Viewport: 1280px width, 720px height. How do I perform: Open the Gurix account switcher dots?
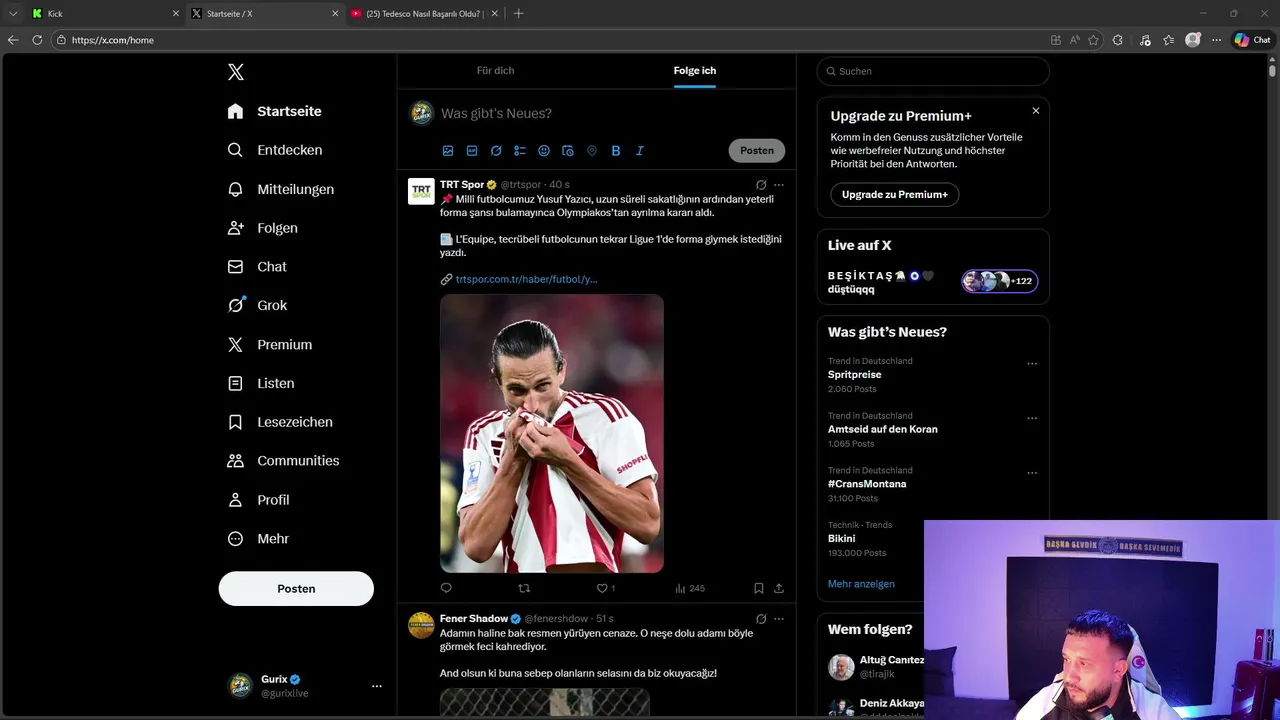point(377,686)
